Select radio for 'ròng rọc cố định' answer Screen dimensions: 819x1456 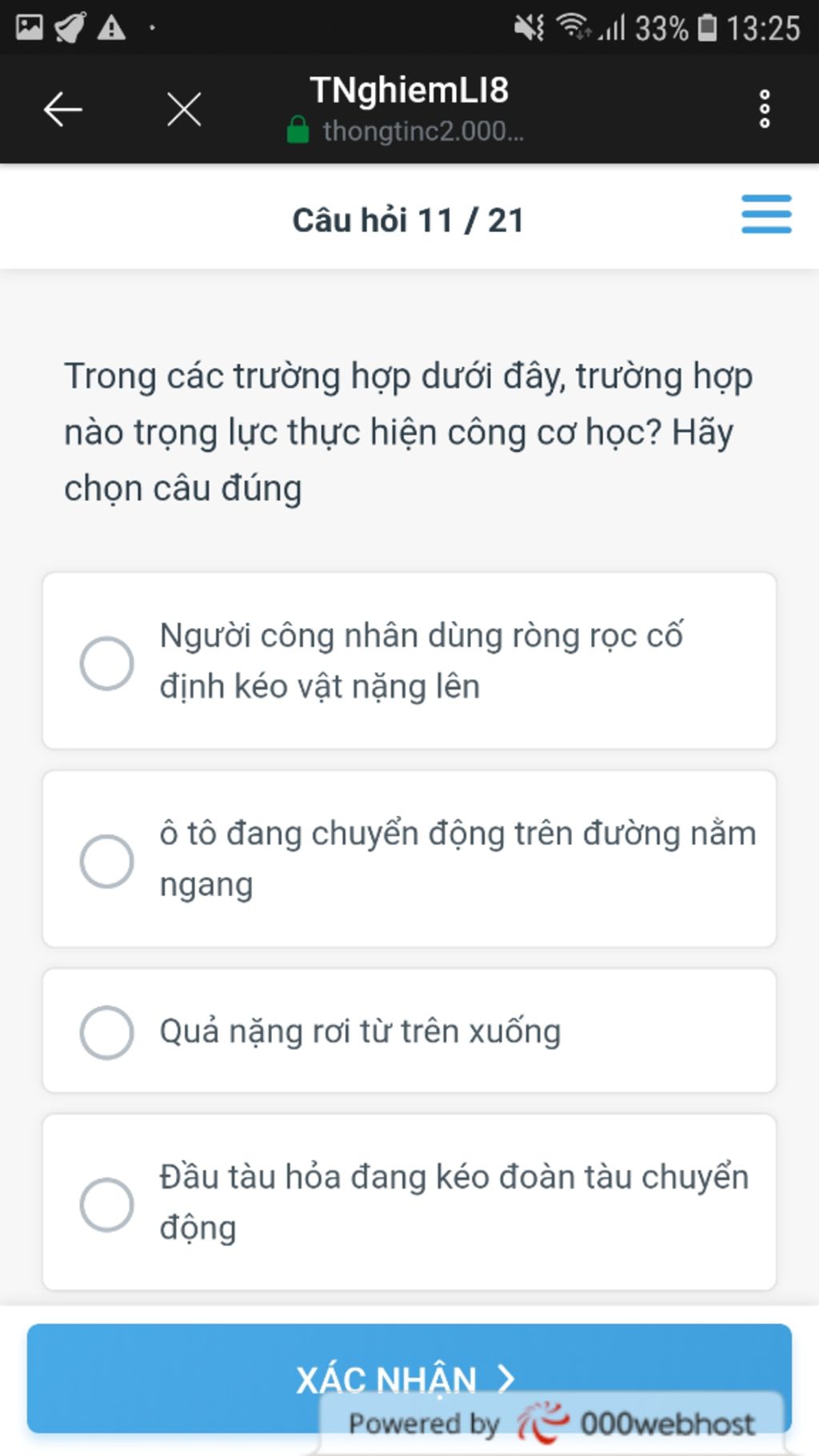pyautogui.click(x=106, y=663)
